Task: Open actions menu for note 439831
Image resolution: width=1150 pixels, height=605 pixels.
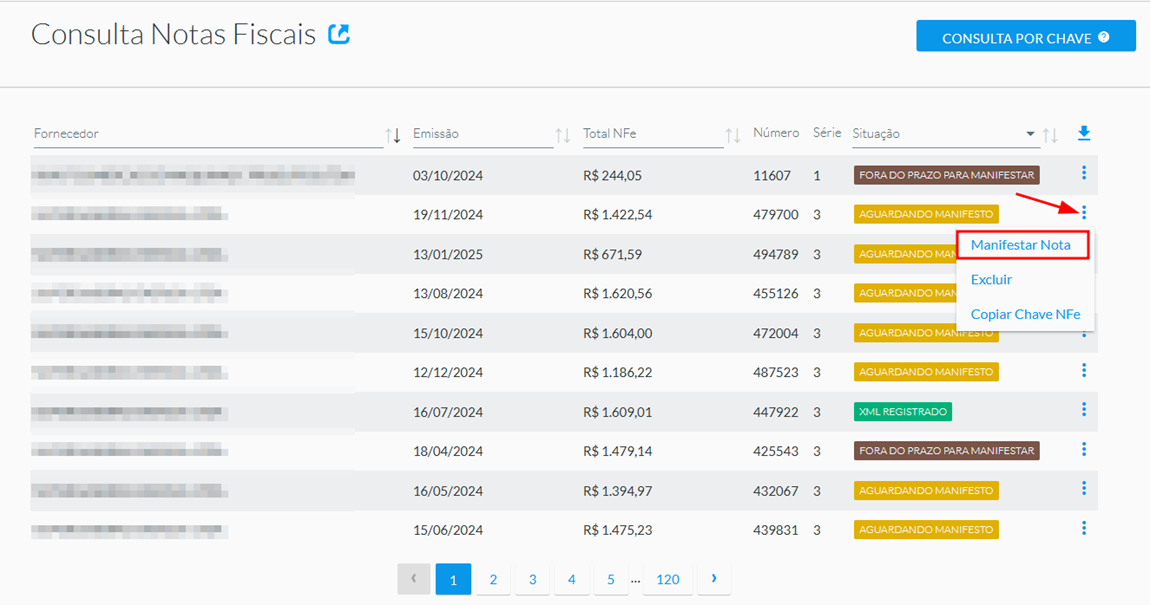Action: click(x=1084, y=528)
